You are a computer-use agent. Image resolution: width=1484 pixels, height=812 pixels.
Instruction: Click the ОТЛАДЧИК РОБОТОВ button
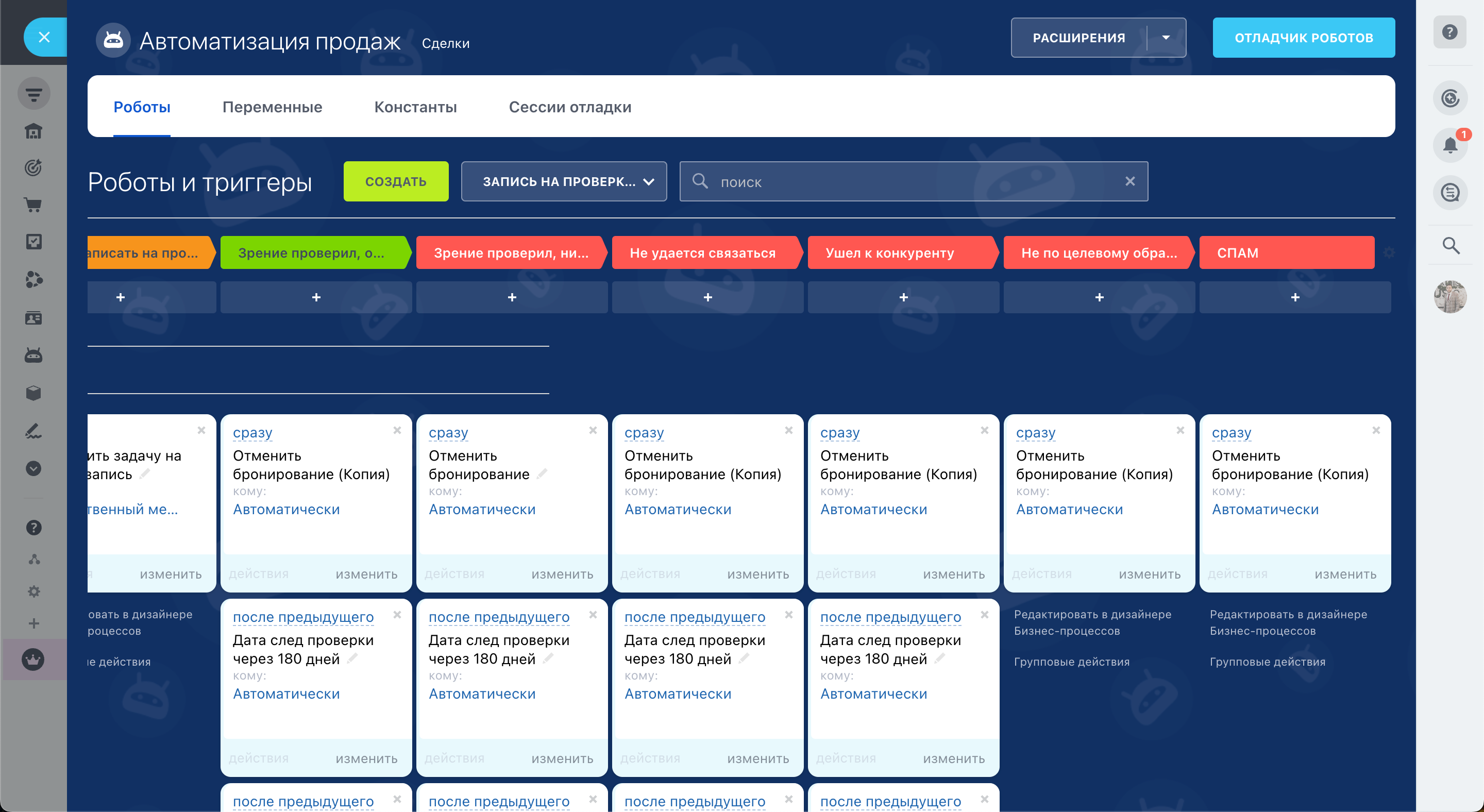pyautogui.click(x=1303, y=38)
